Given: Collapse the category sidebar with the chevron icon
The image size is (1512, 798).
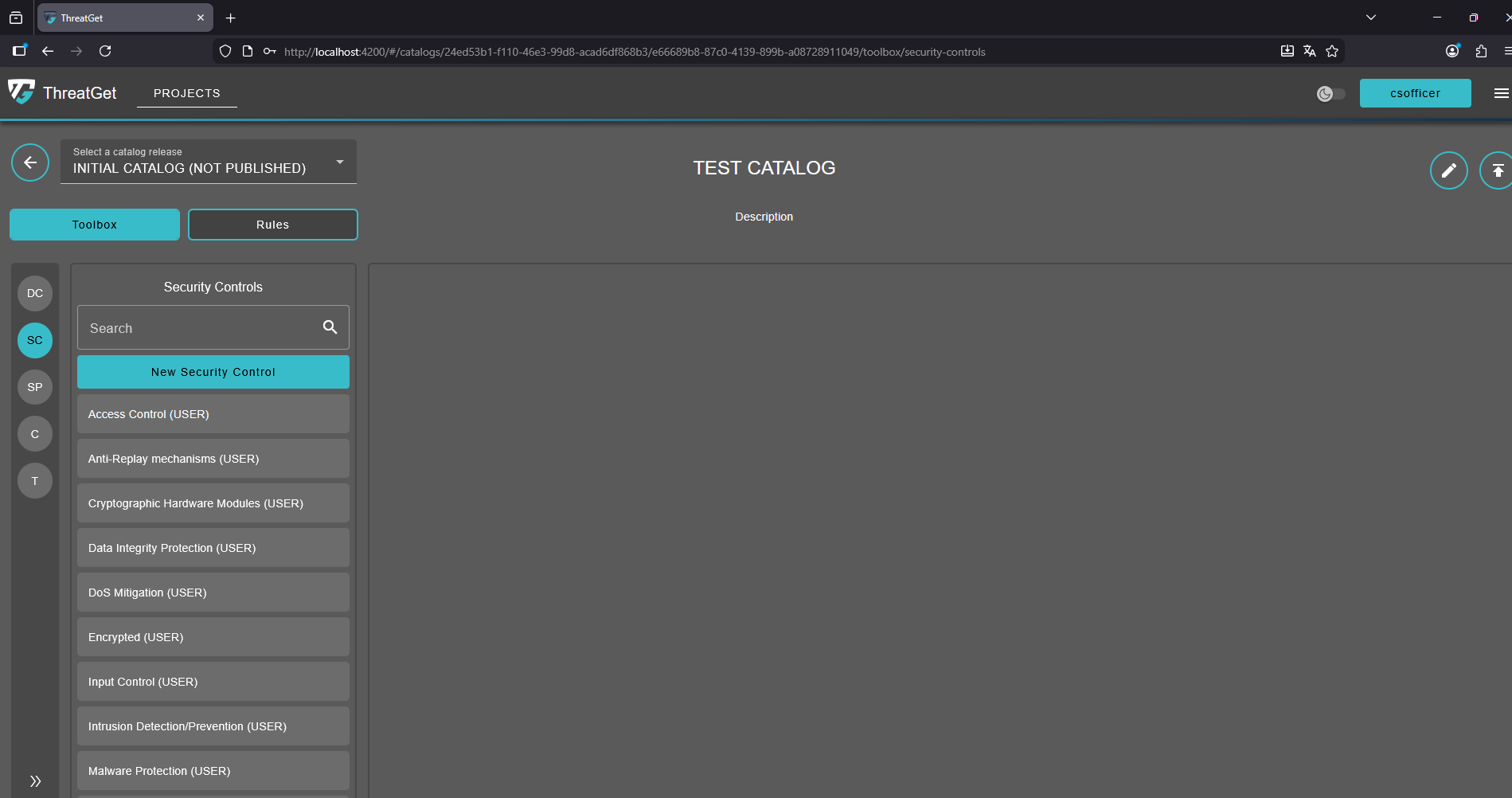Looking at the screenshot, I should pos(35,780).
